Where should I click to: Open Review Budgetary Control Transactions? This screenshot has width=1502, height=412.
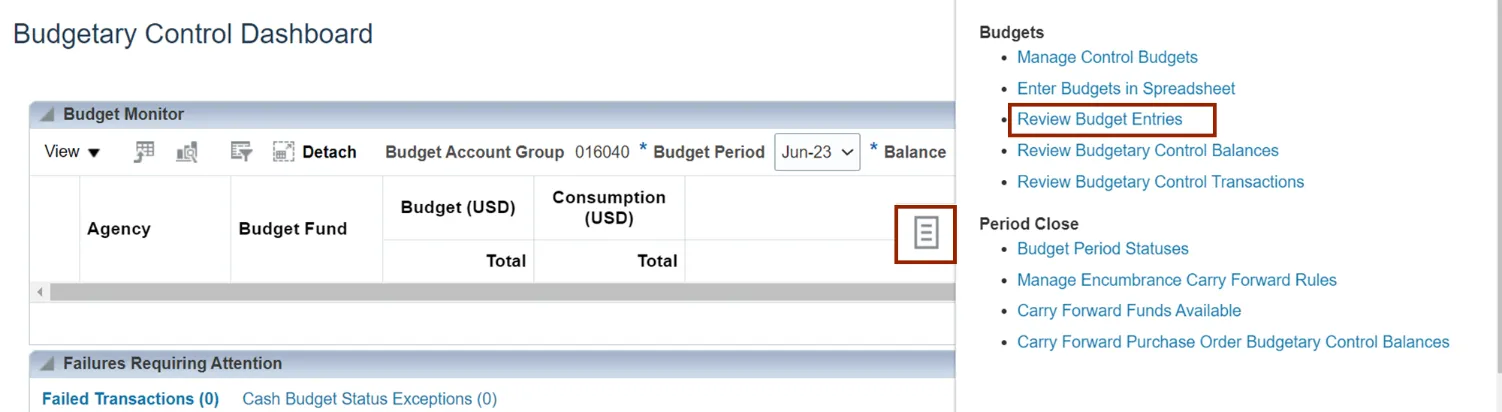pyautogui.click(x=1160, y=182)
